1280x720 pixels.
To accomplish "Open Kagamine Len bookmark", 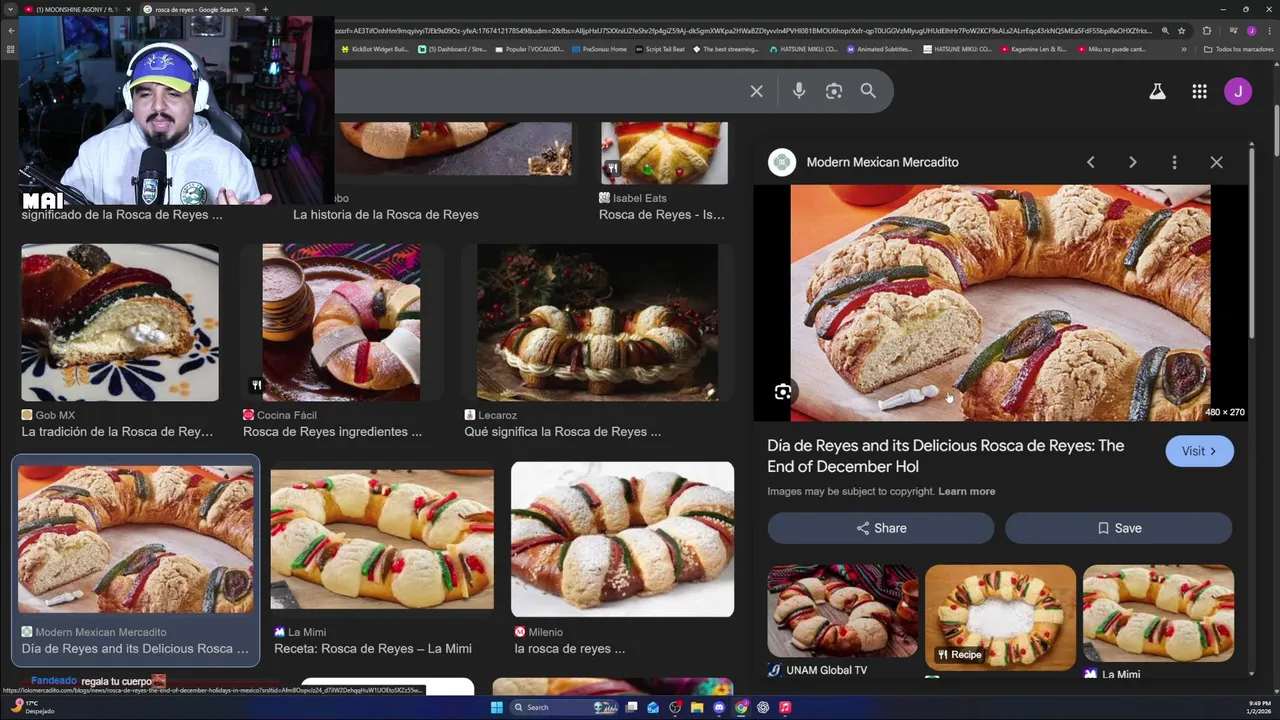I will point(1034,49).
